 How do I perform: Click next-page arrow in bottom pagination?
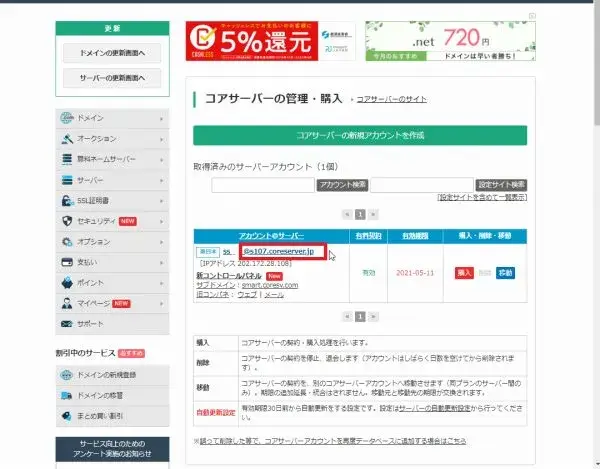coord(373,316)
